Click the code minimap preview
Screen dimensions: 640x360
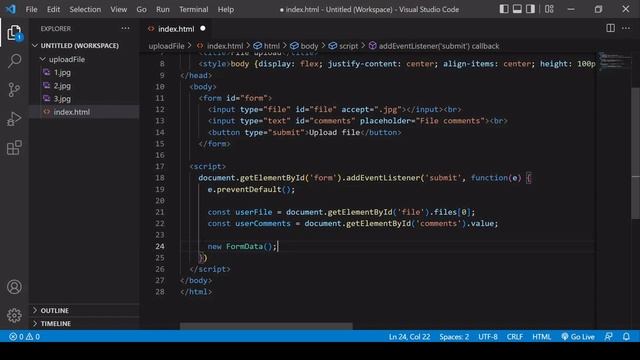tap(614, 60)
